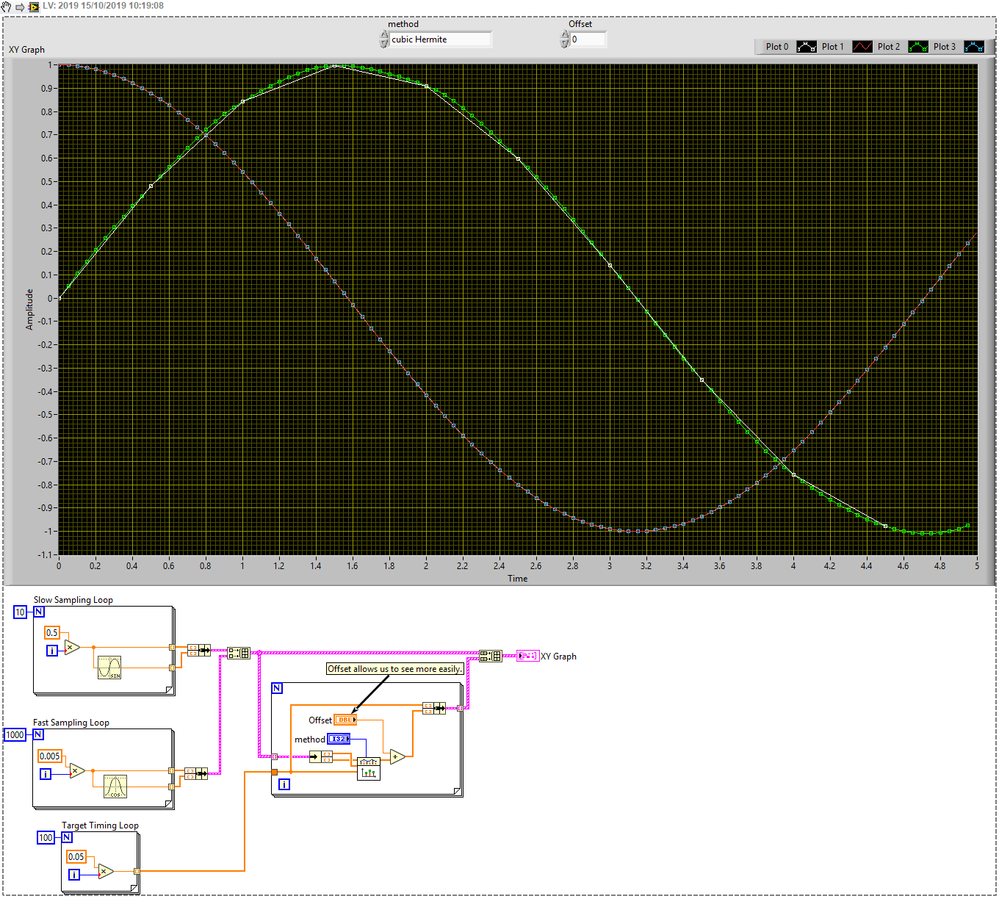Viewport: 999px width, 898px height.
Task: Click the constant 10 wired to Slow Sampling Loop
Action: click(20, 612)
